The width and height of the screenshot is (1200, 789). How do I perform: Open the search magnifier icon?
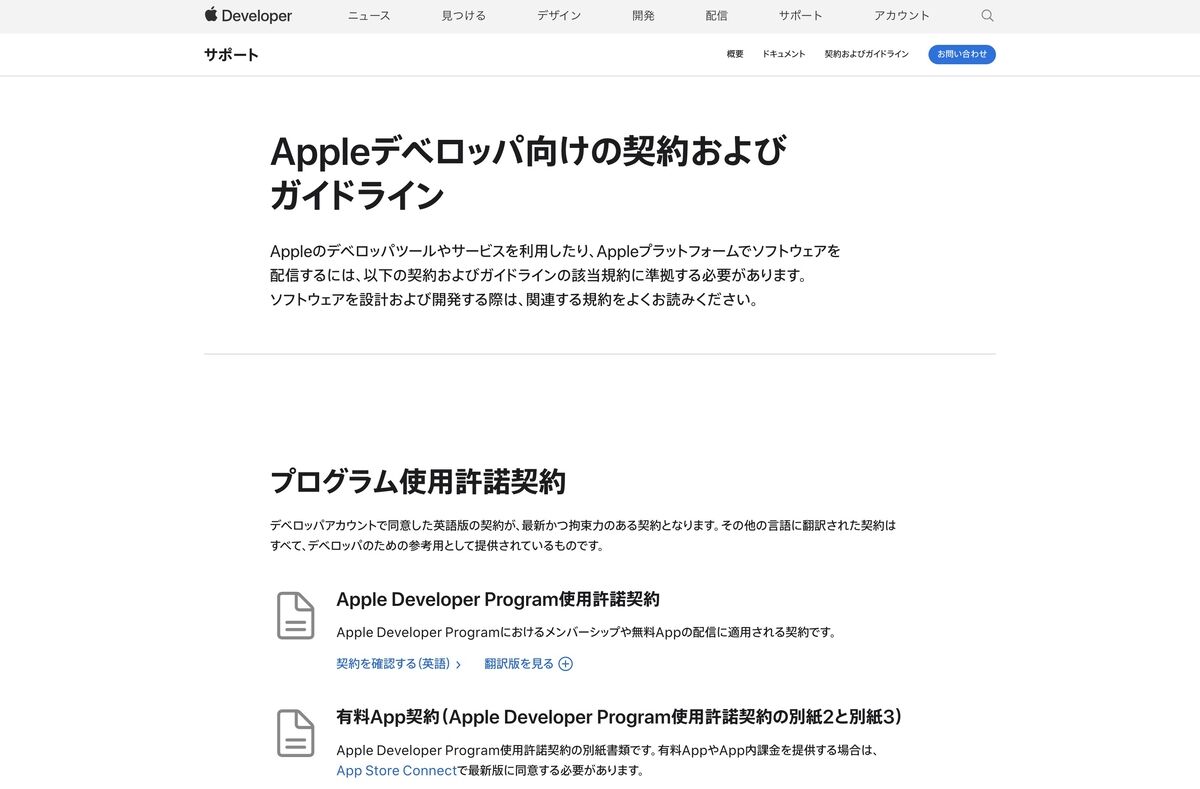click(987, 16)
